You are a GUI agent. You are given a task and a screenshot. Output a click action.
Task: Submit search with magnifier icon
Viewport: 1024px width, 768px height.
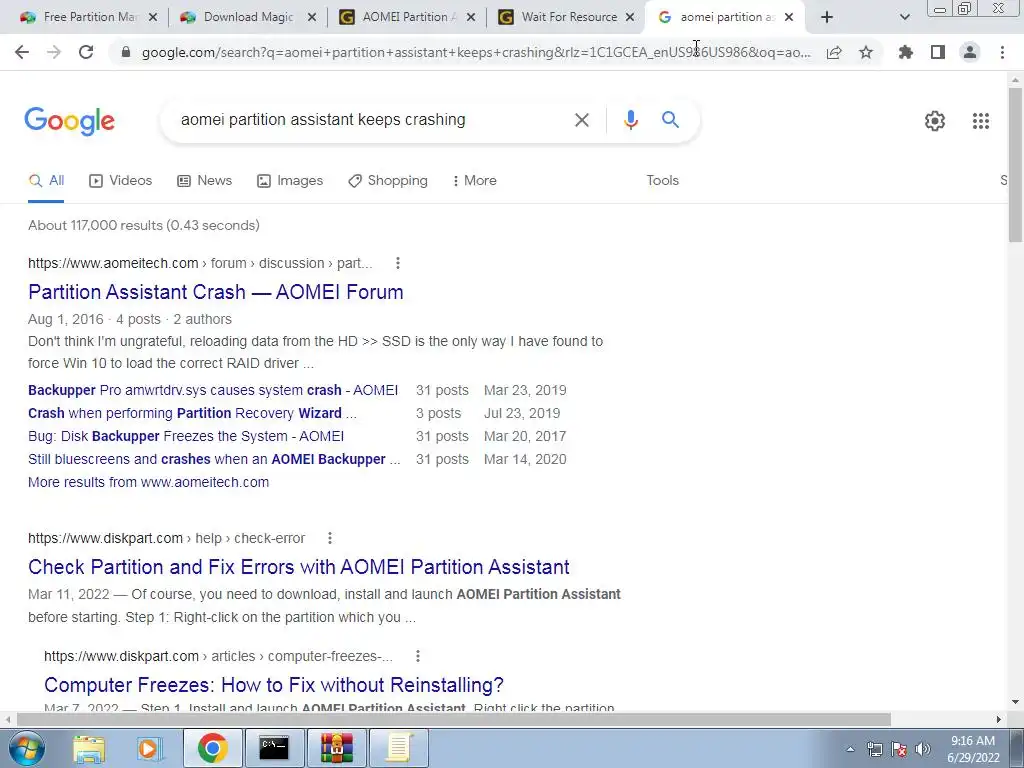670,120
